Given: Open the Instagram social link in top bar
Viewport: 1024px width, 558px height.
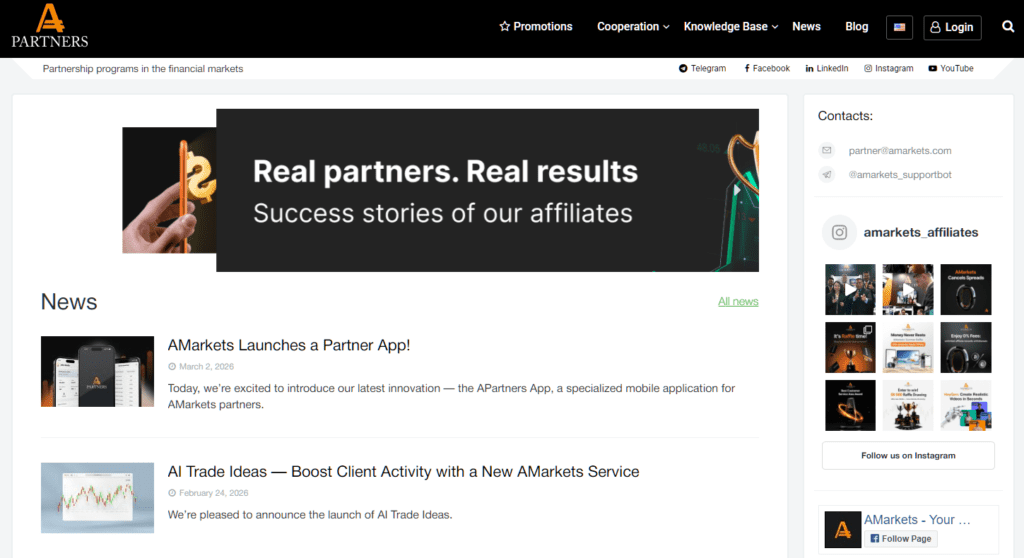Looking at the screenshot, I should [x=889, y=69].
